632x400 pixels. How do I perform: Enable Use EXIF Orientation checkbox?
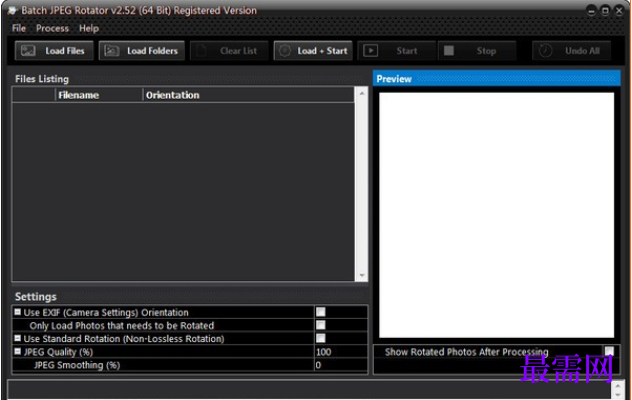click(320, 312)
